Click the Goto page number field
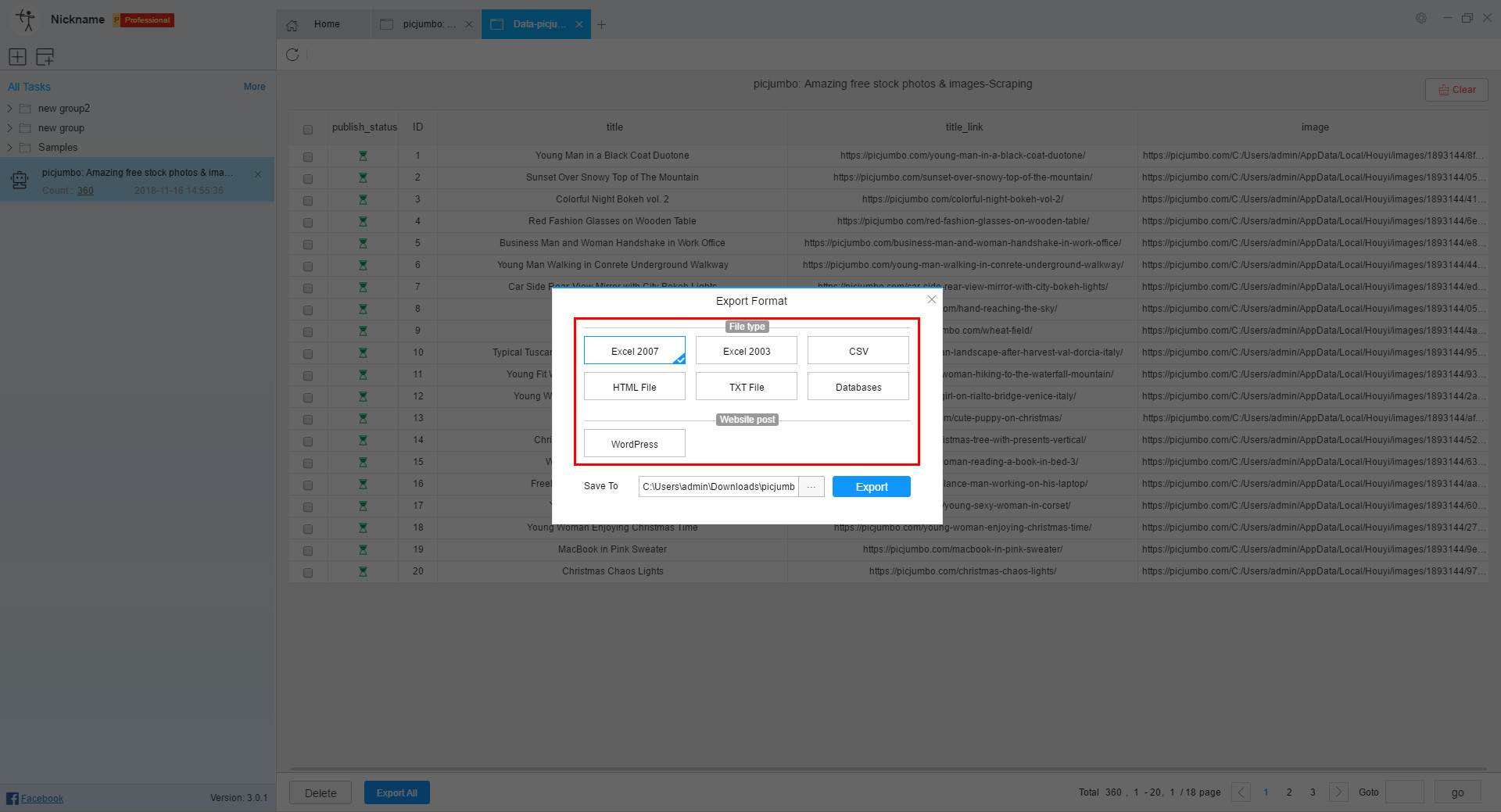 [1405, 792]
